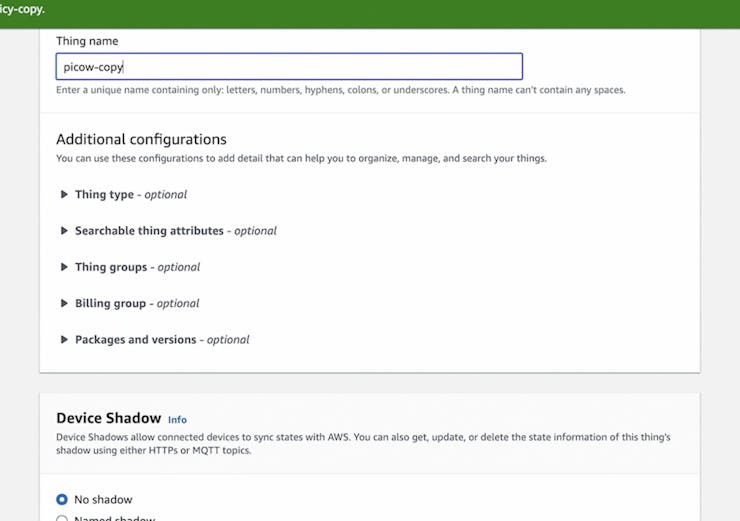Click the green notification banner at top
This screenshot has width=740, height=521.
tap(370, 13)
